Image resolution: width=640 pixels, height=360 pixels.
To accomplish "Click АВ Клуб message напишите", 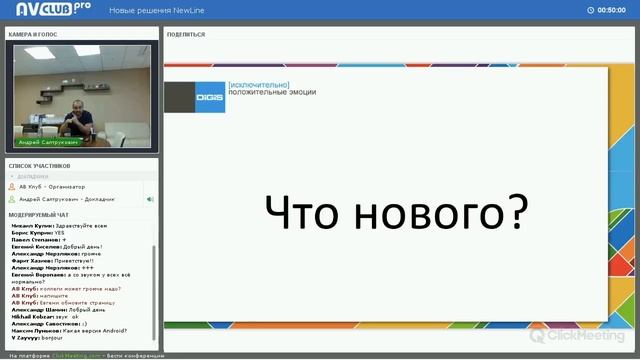I will 40,296.
